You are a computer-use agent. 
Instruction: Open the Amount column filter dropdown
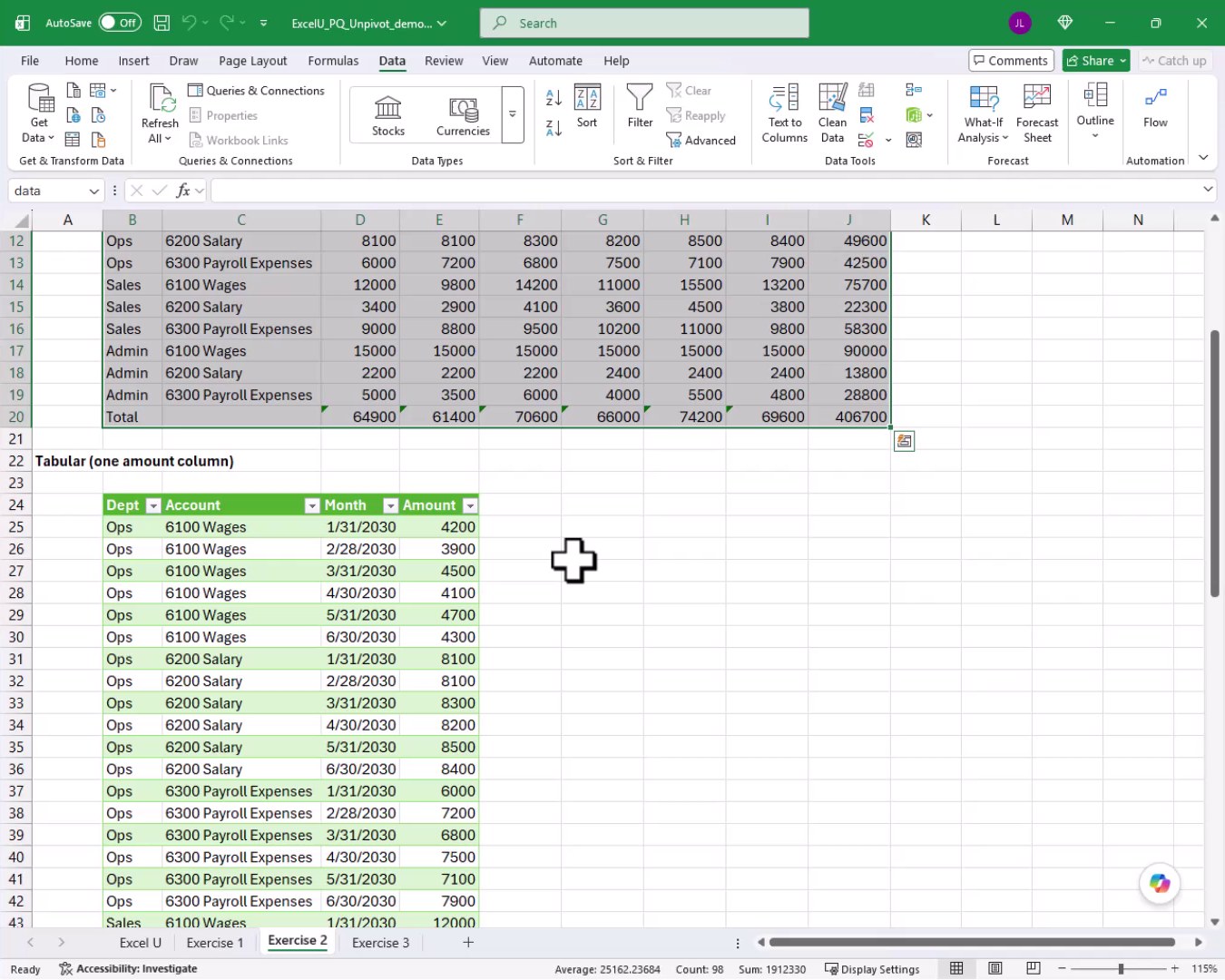[470, 505]
